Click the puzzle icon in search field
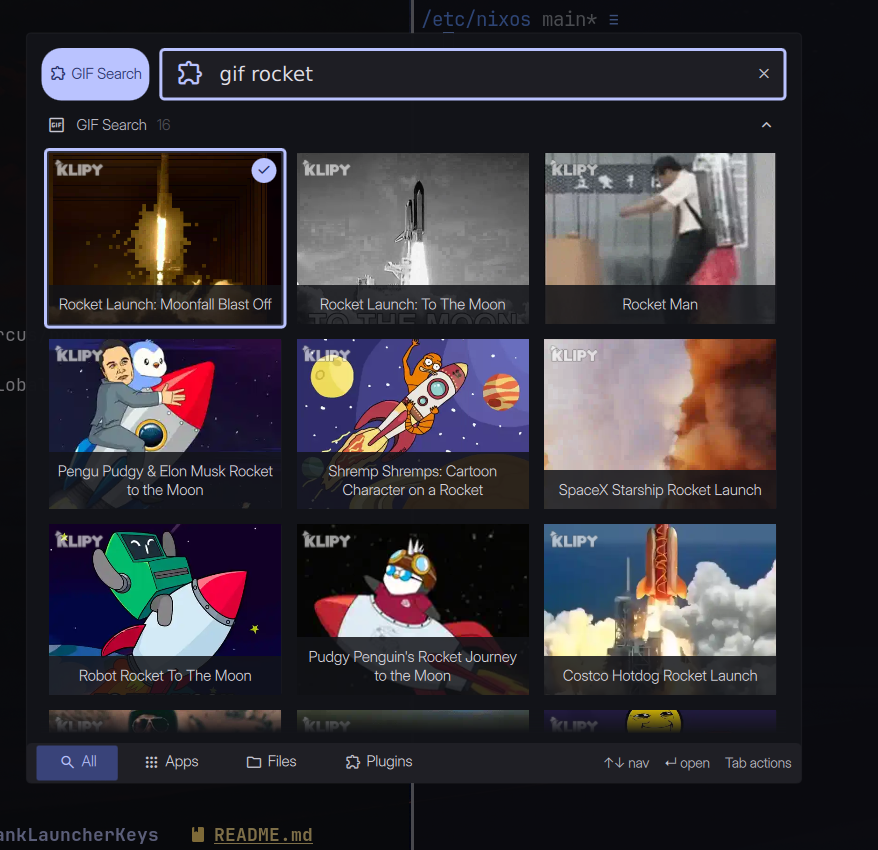 (189, 73)
